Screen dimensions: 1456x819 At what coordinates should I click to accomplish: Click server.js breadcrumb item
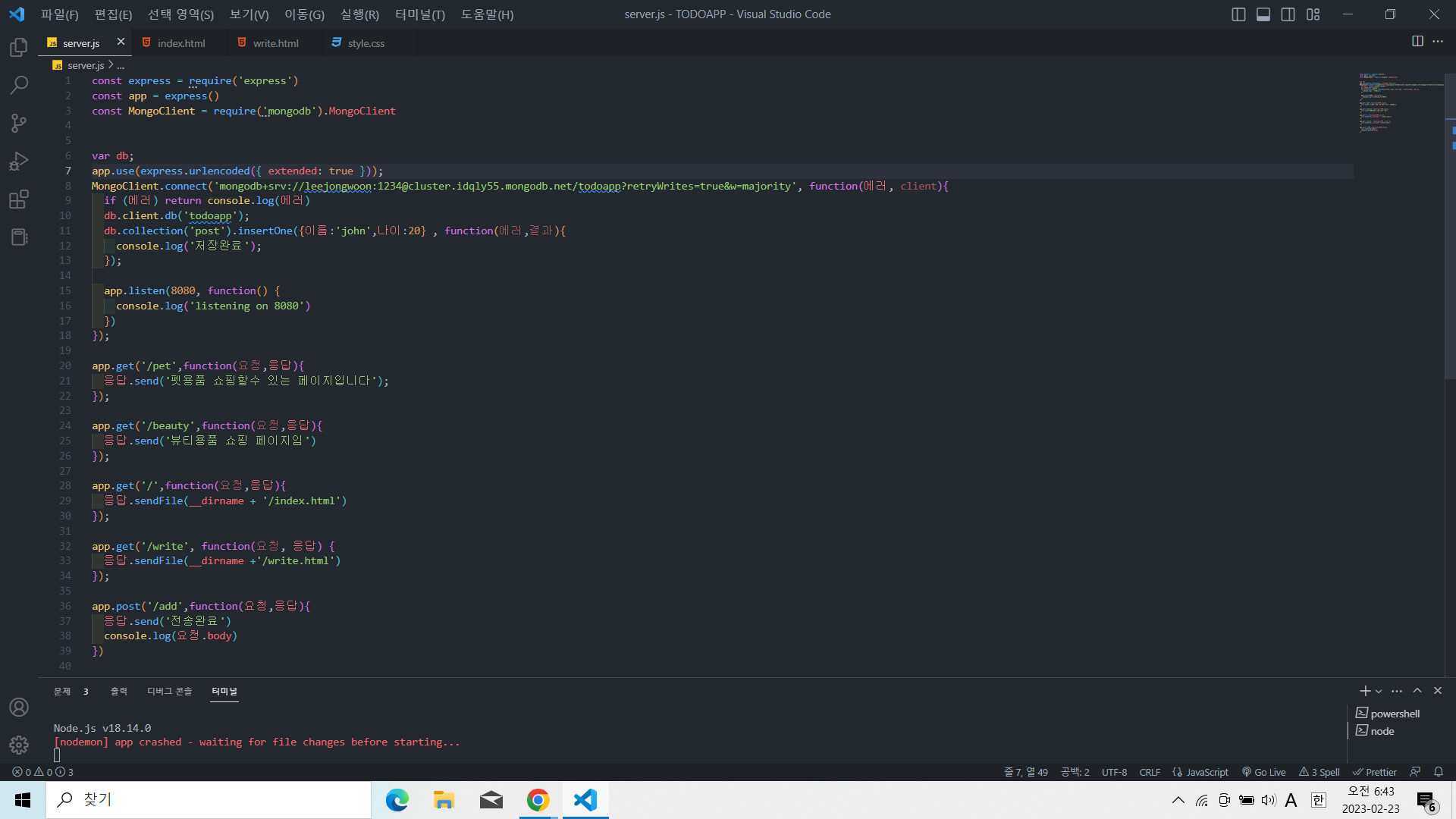(85, 65)
